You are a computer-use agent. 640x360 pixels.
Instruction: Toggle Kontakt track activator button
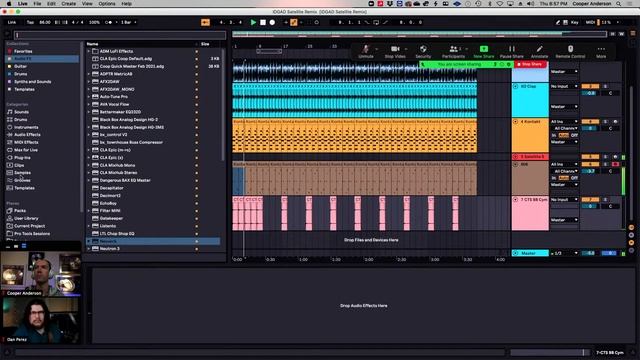[x=590, y=122]
